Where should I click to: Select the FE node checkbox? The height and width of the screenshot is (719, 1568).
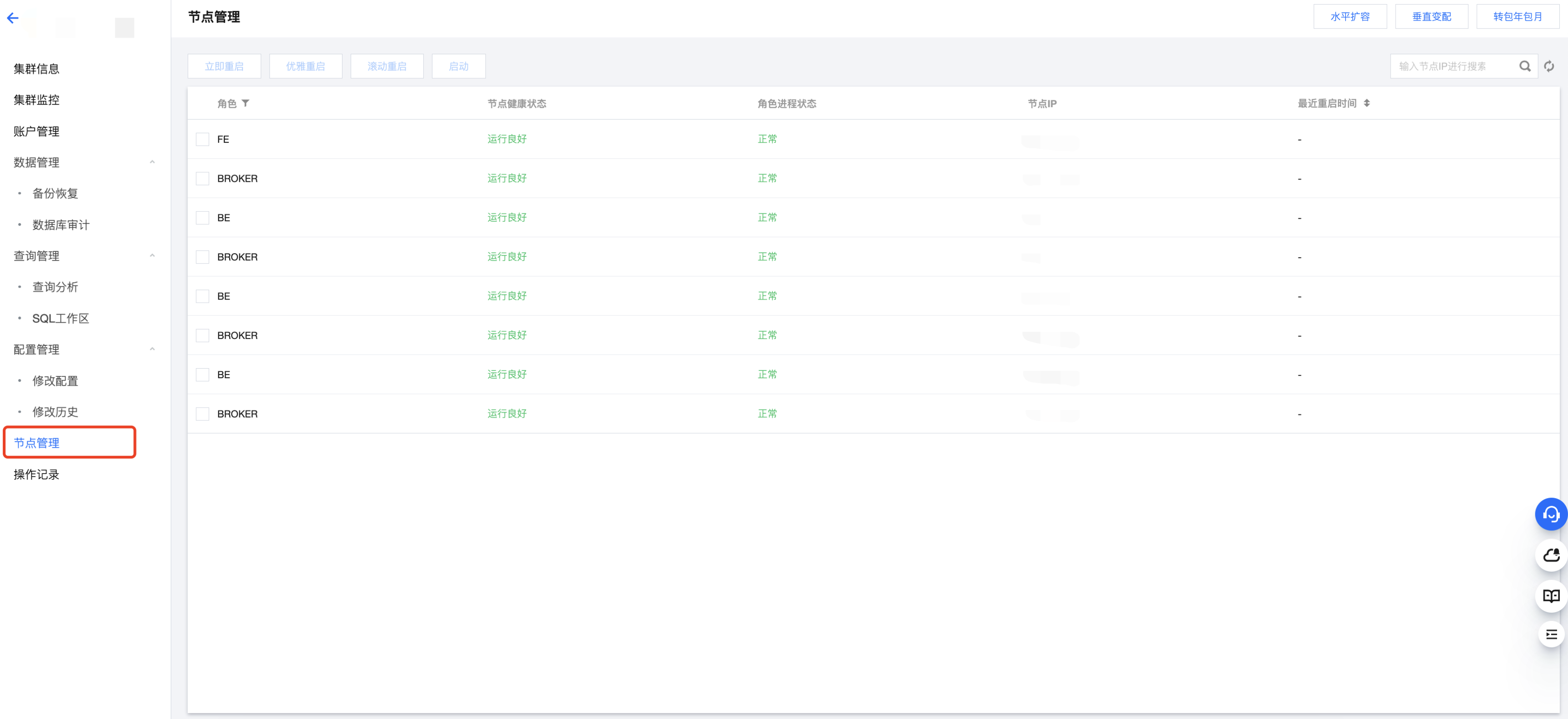coord(203,139)
